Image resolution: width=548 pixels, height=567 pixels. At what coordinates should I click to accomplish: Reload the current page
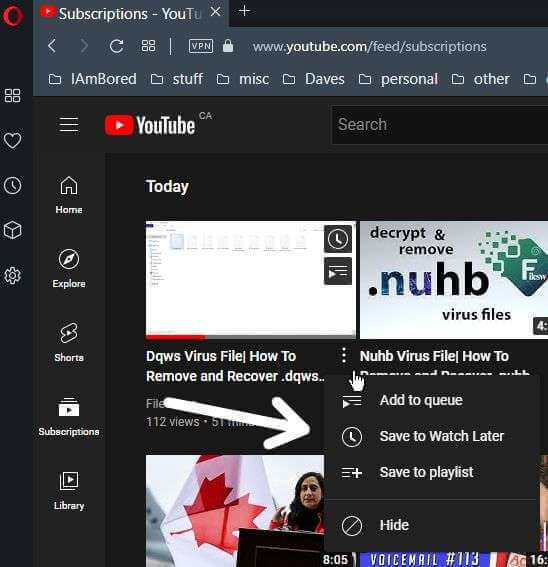(116, 46)
